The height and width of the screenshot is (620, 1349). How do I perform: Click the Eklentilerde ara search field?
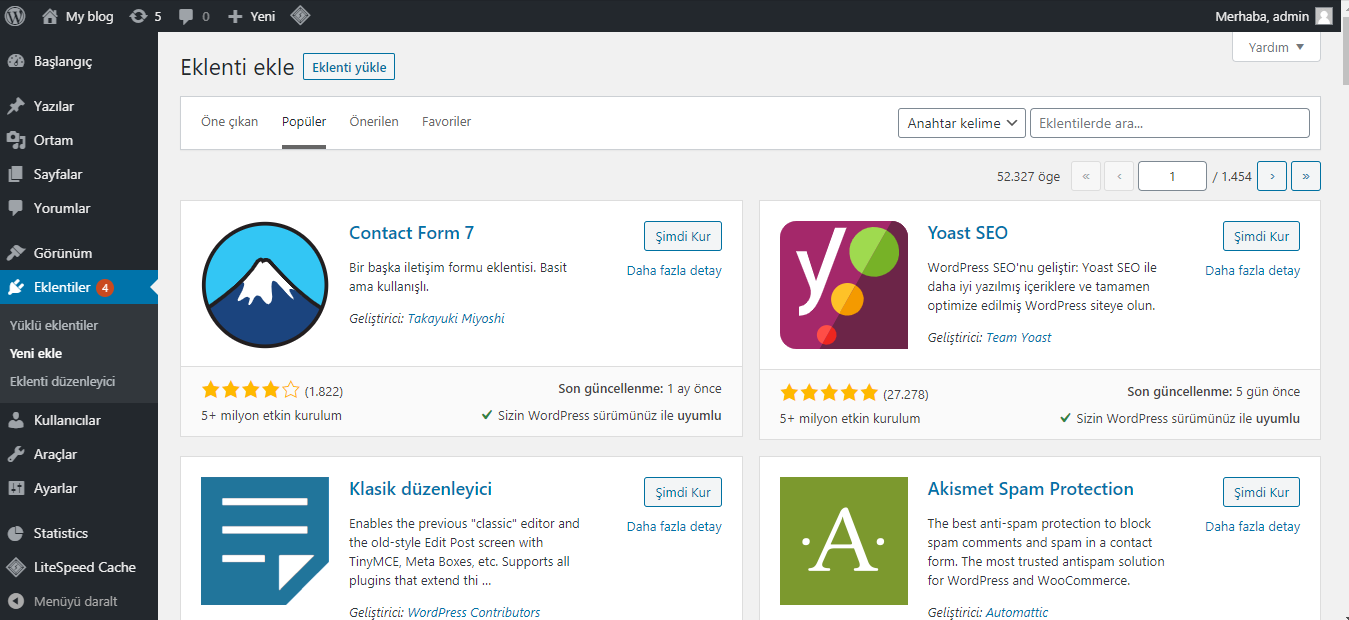point(1170,123)
